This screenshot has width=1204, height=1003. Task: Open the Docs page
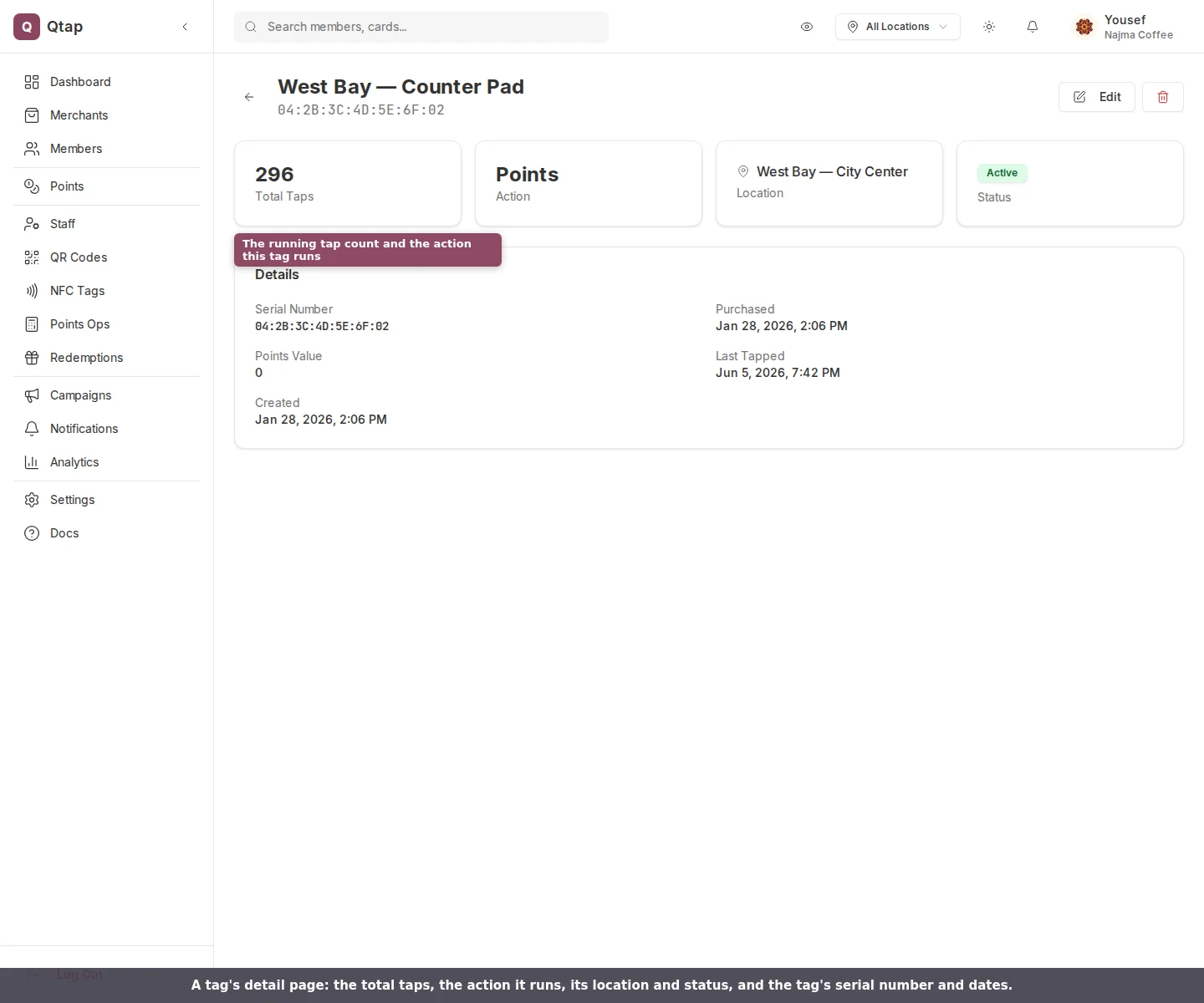click(106, 533)
